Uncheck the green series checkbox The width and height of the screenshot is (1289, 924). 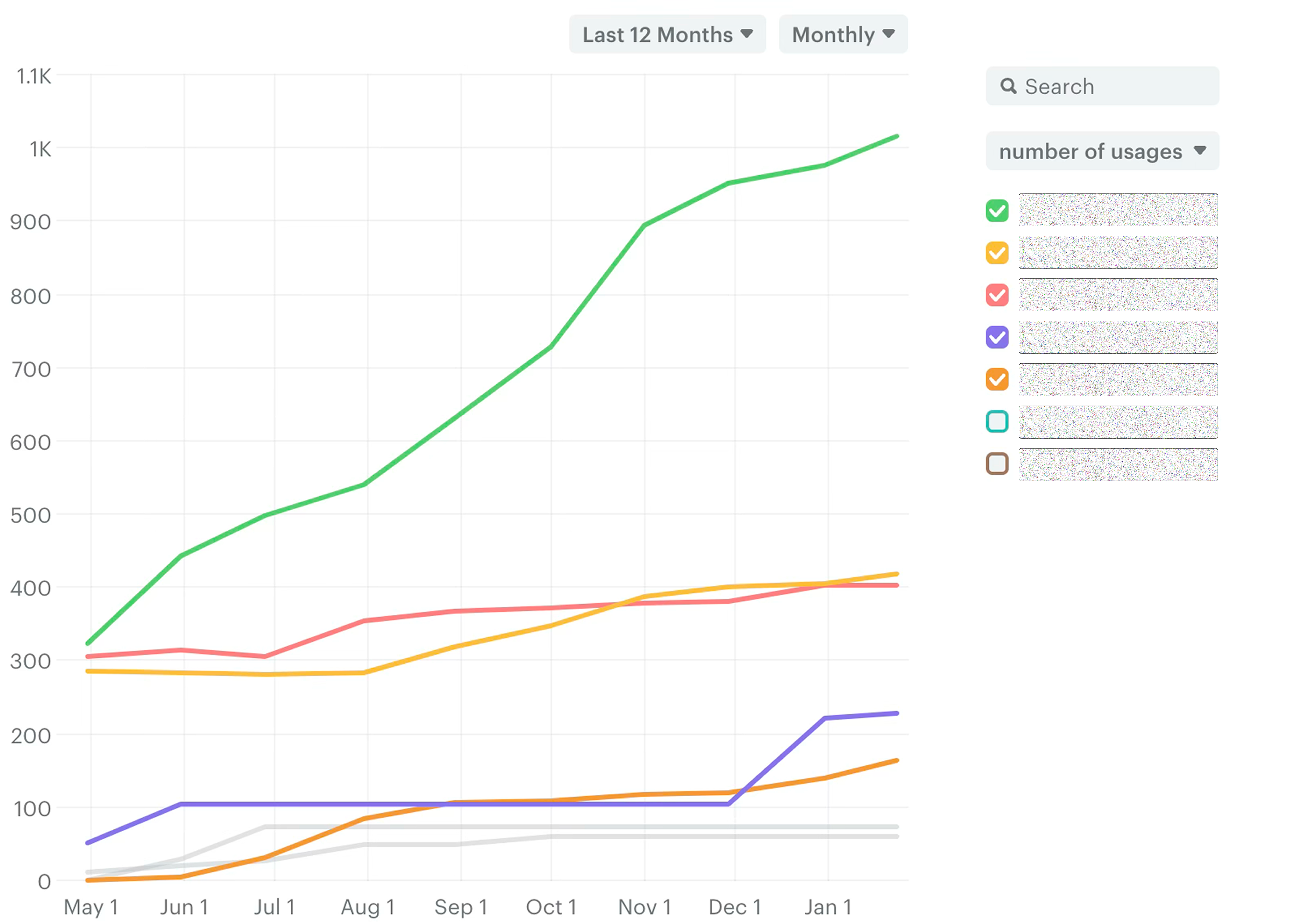(997, 211)
